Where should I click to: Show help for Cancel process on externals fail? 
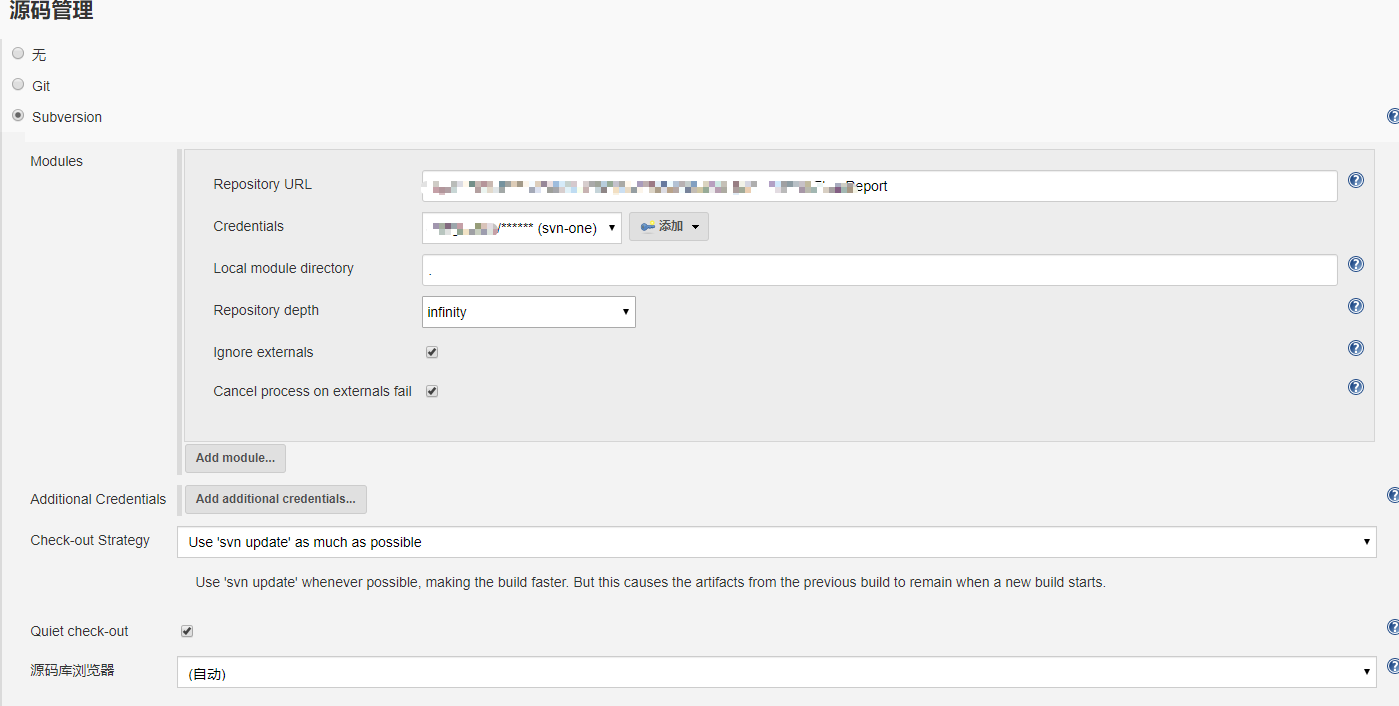click(1356, 387)
